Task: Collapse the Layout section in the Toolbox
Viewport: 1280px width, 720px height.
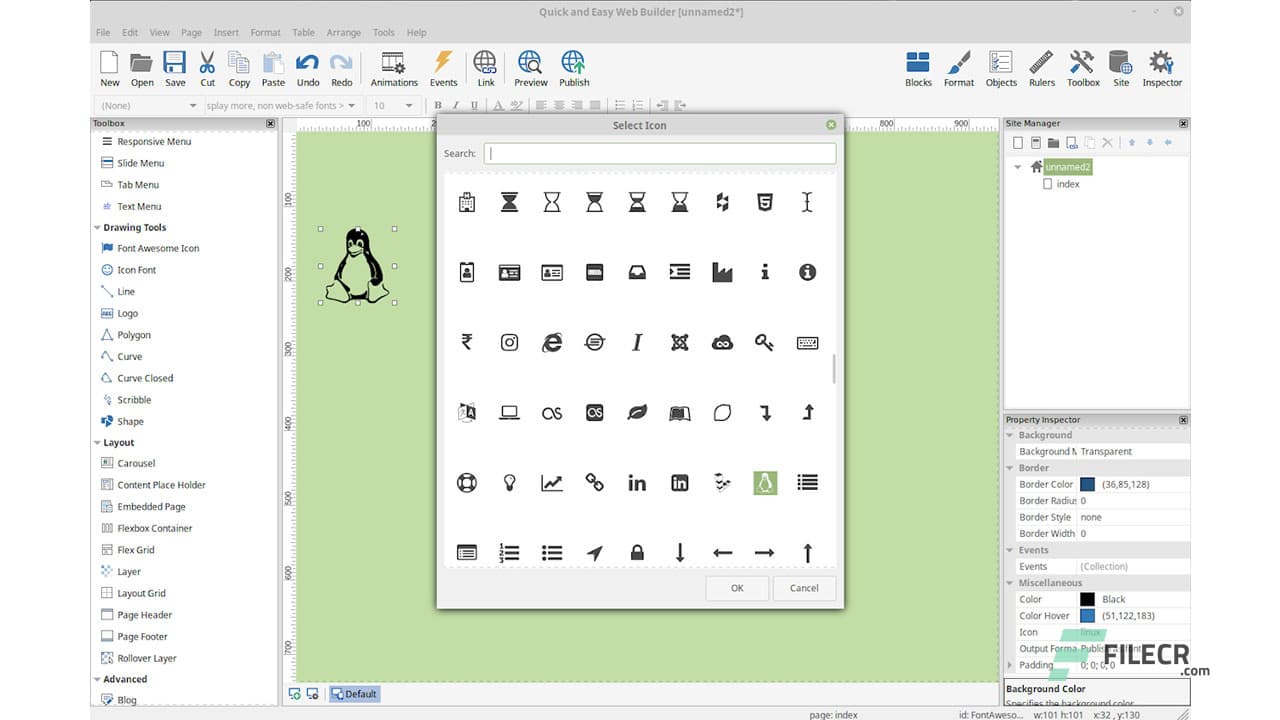Action: click(x=97, y=442)
